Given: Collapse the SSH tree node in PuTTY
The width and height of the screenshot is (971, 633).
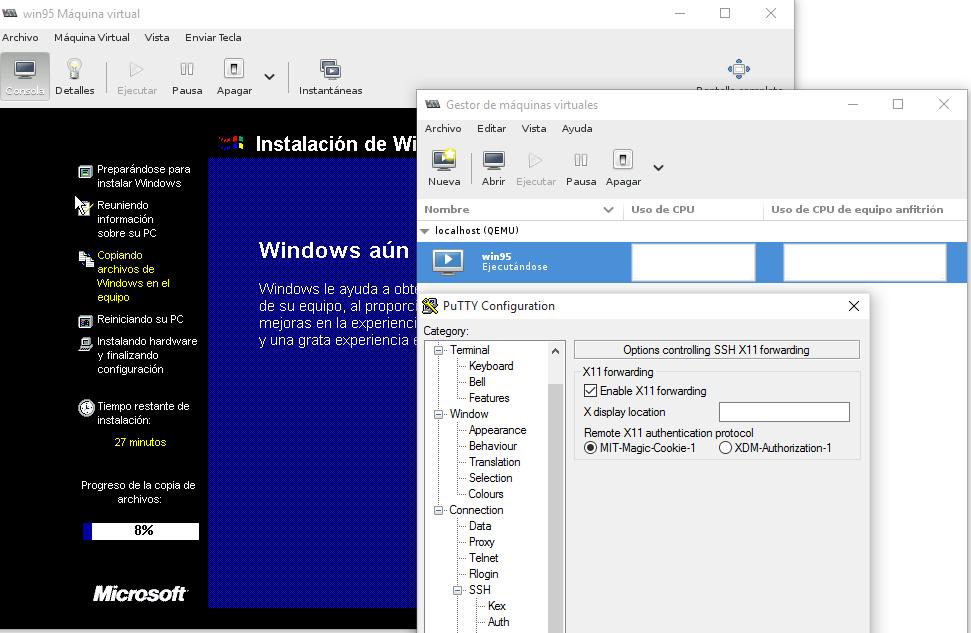Looking at the screenshot, I should click(459, 590).
